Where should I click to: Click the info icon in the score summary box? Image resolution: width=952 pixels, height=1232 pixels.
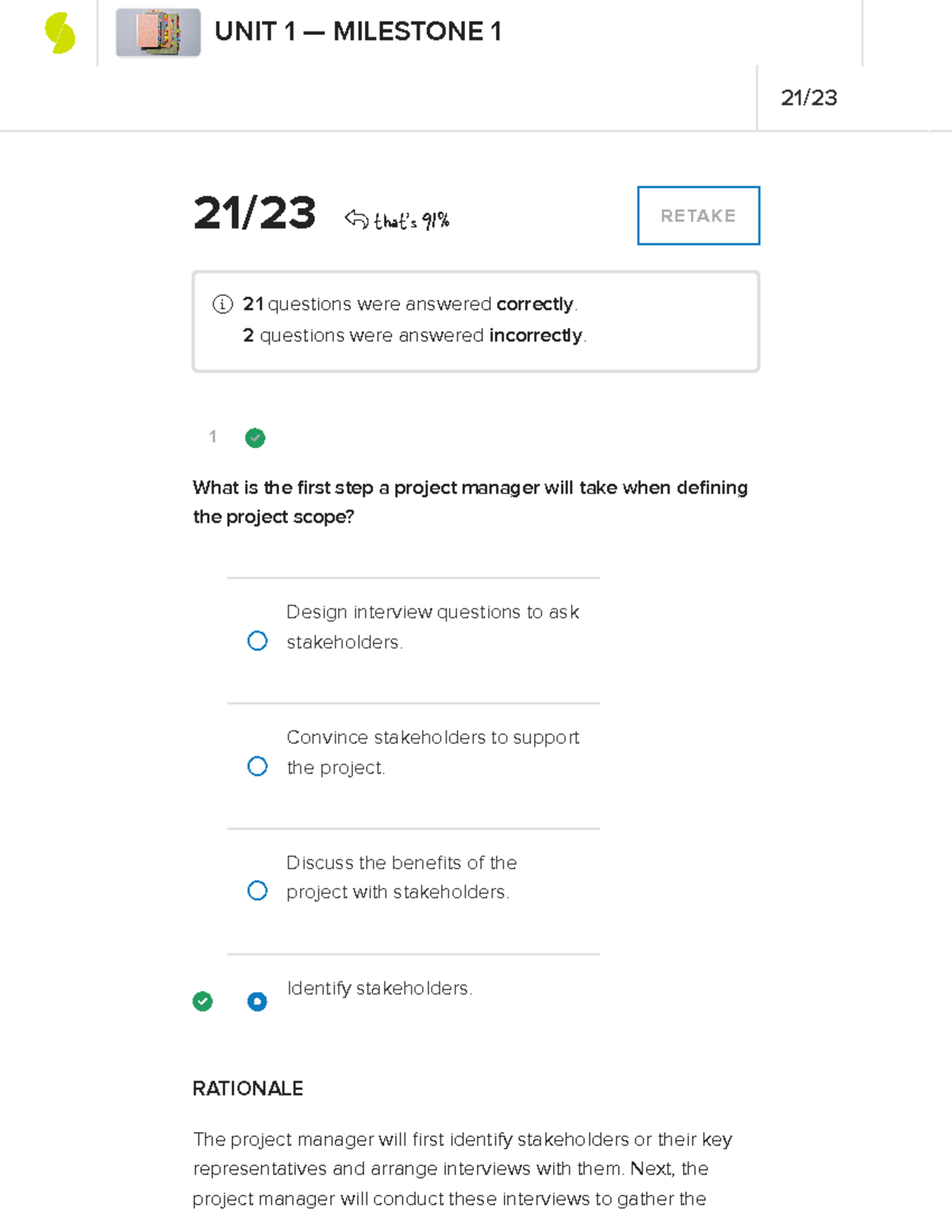pyautogui.click(x=221, y=304)
